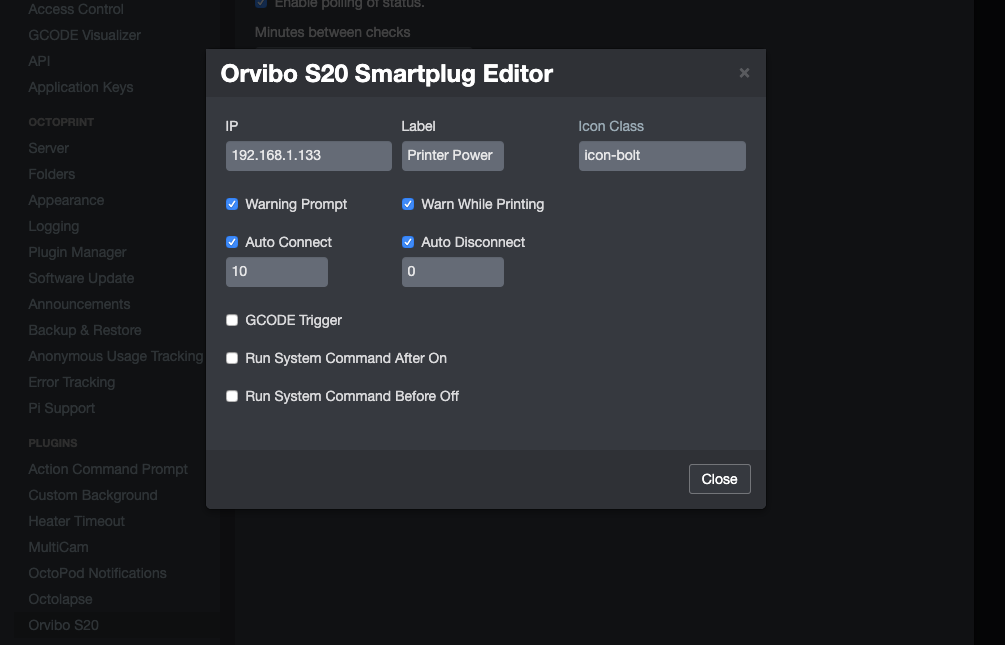
Task: Open the Folders settings section
Action: pos(51,174)
